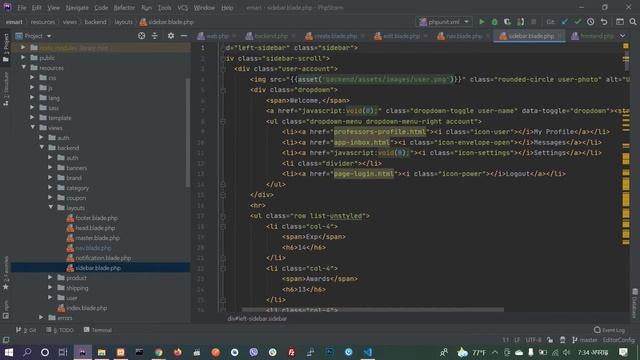
Task: Open footer.blade.php in project tree
Action: tap(96, 218)
